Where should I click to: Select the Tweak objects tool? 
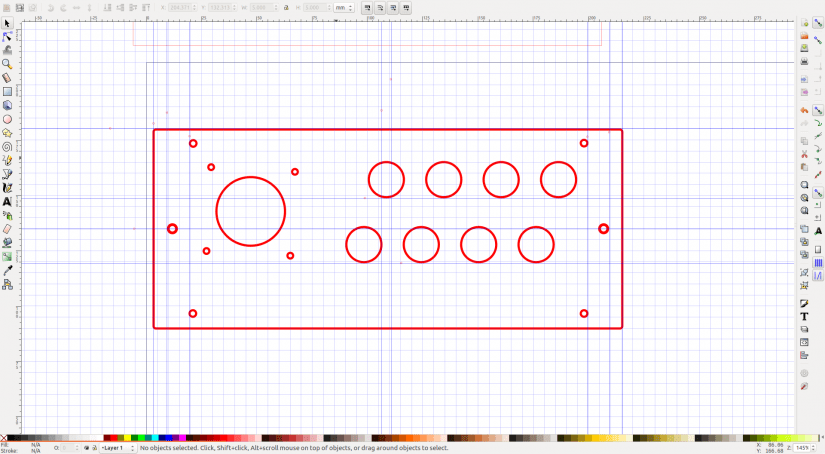pos(7,51)
